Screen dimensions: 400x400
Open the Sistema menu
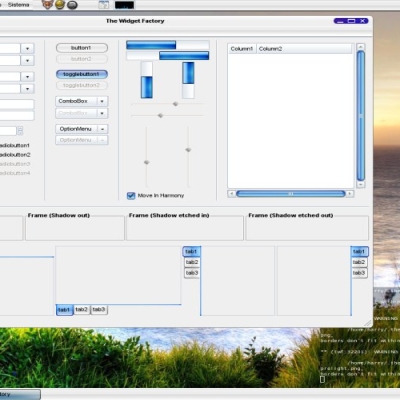(x=18, y=5)
